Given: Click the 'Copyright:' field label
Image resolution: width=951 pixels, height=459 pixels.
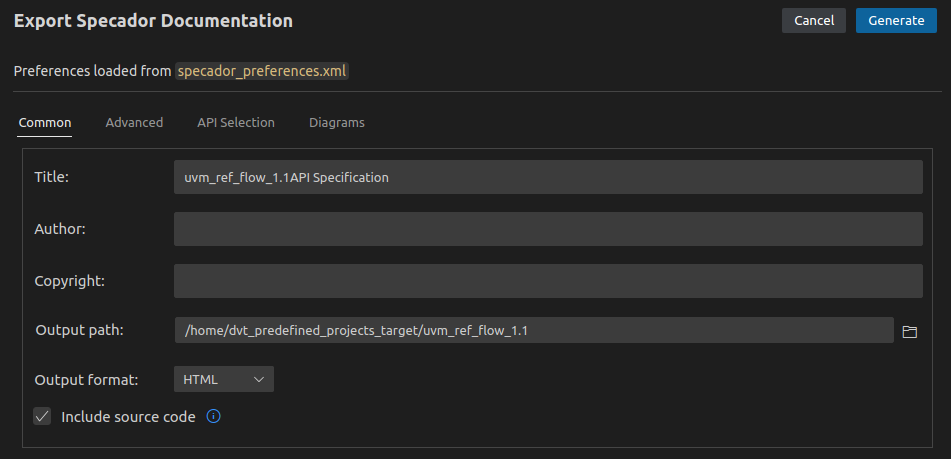Looking at the screenshot, I should (70, 281).
